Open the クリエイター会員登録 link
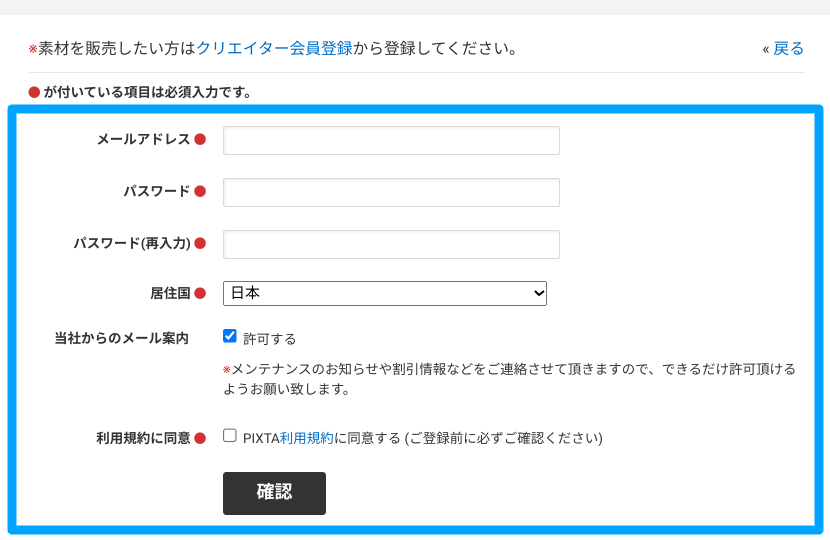 [x=274, y=49]
